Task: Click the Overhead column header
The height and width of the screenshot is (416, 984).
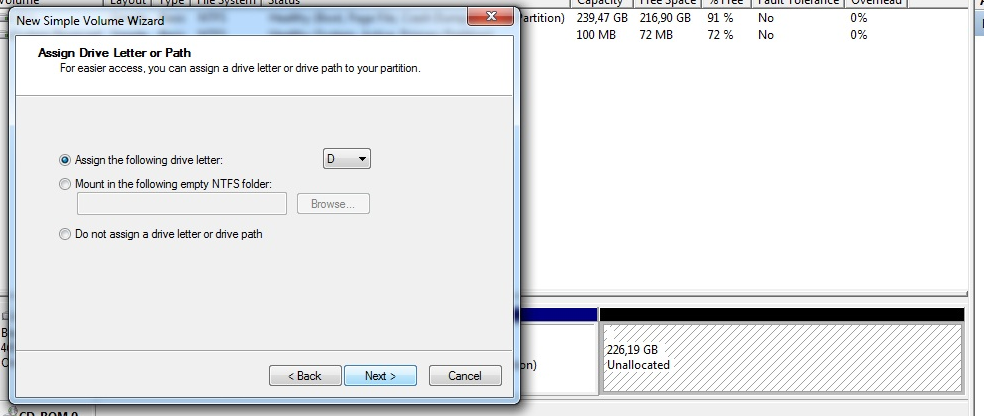Action: pos(876,3)
